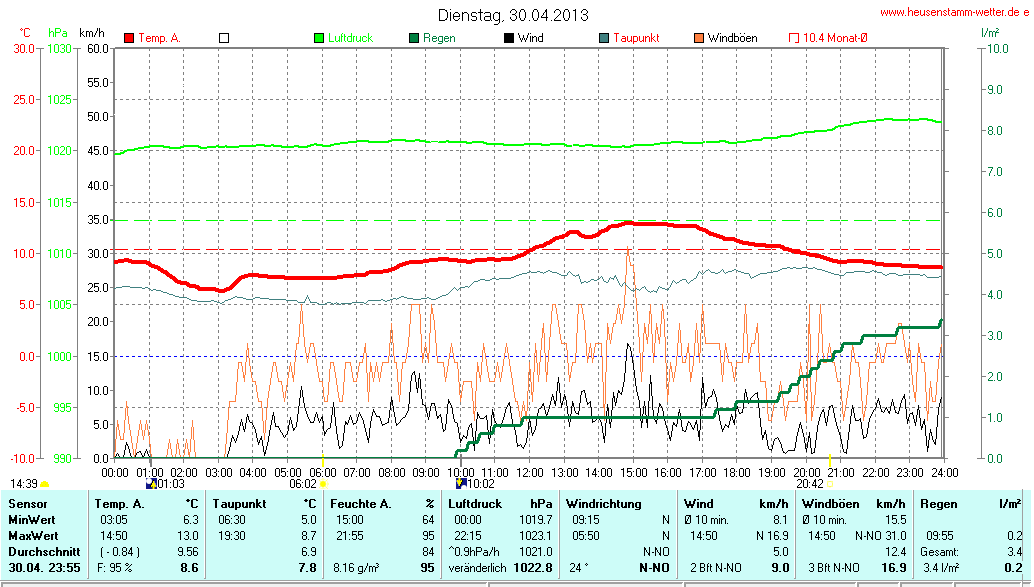Screen dimensions: 1034x587
Task: Click the empty white legend box
Action: point(224,38)
